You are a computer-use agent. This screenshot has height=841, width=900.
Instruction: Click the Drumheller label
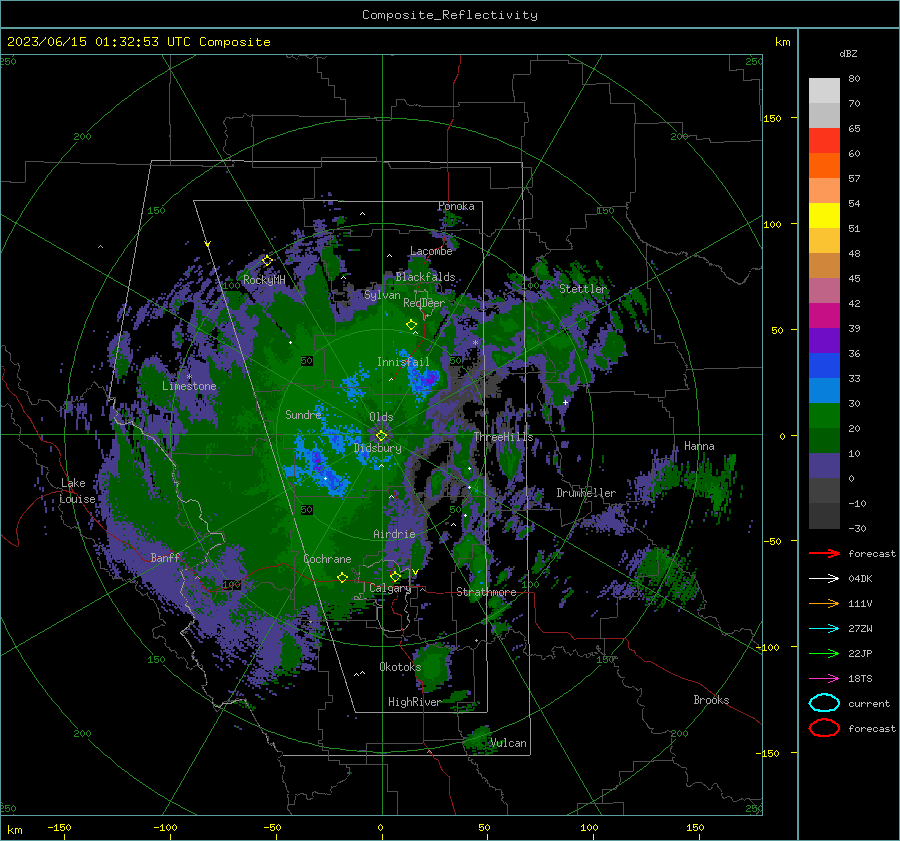pyautogui.click(x=586, y=493)
